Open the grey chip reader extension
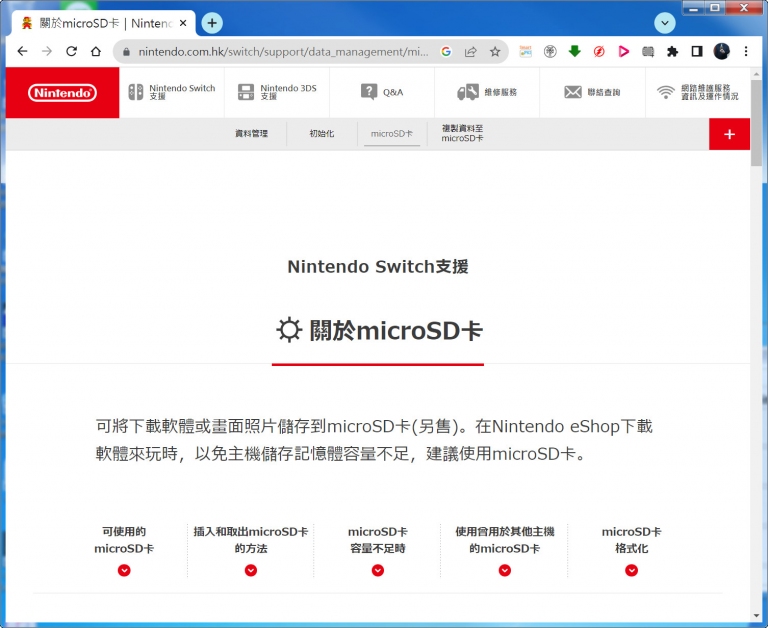The width and height of the screenshot is (768, 628). (x=648, y=51)
